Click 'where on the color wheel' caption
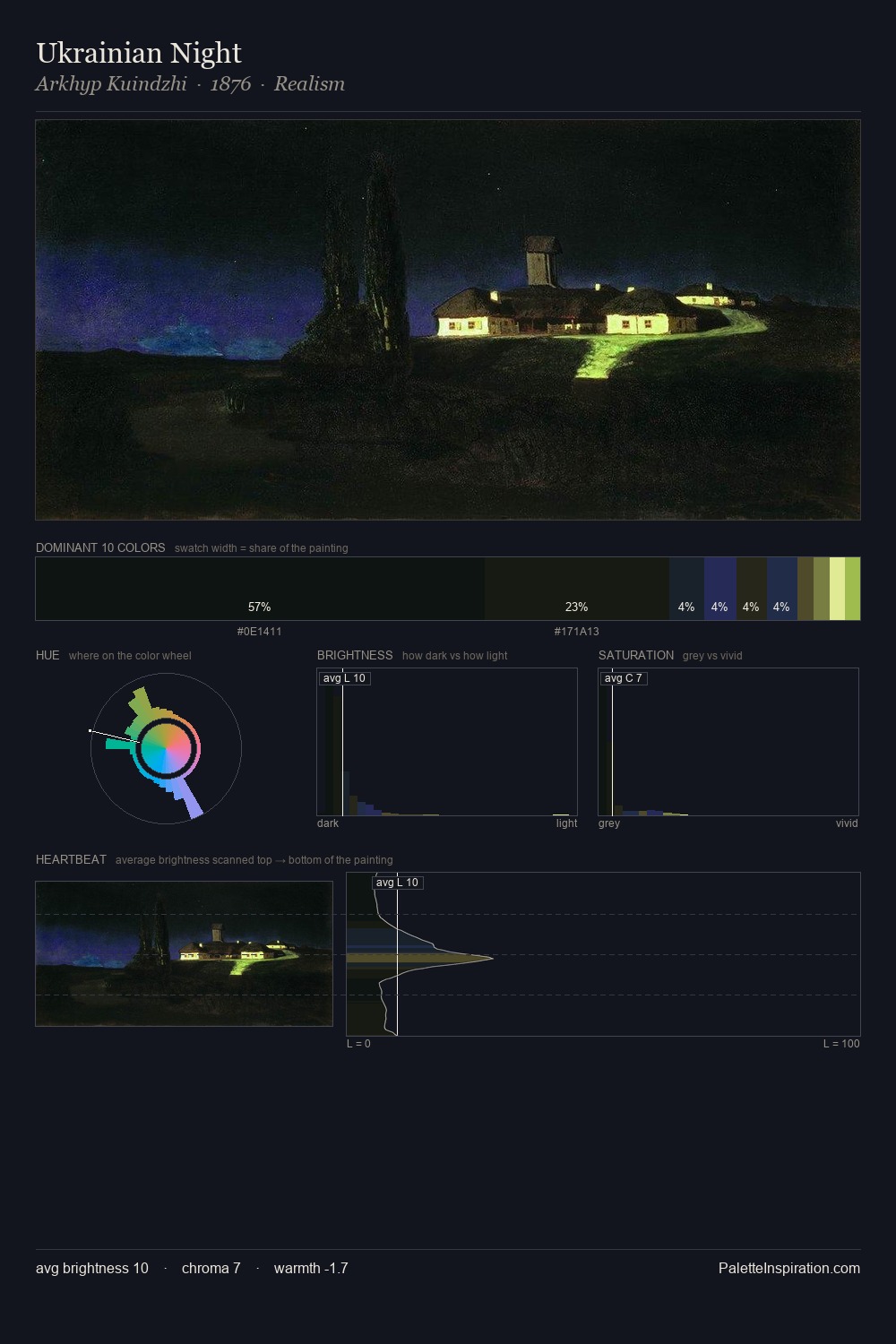896x1344 pixels. tap(130, 656)
